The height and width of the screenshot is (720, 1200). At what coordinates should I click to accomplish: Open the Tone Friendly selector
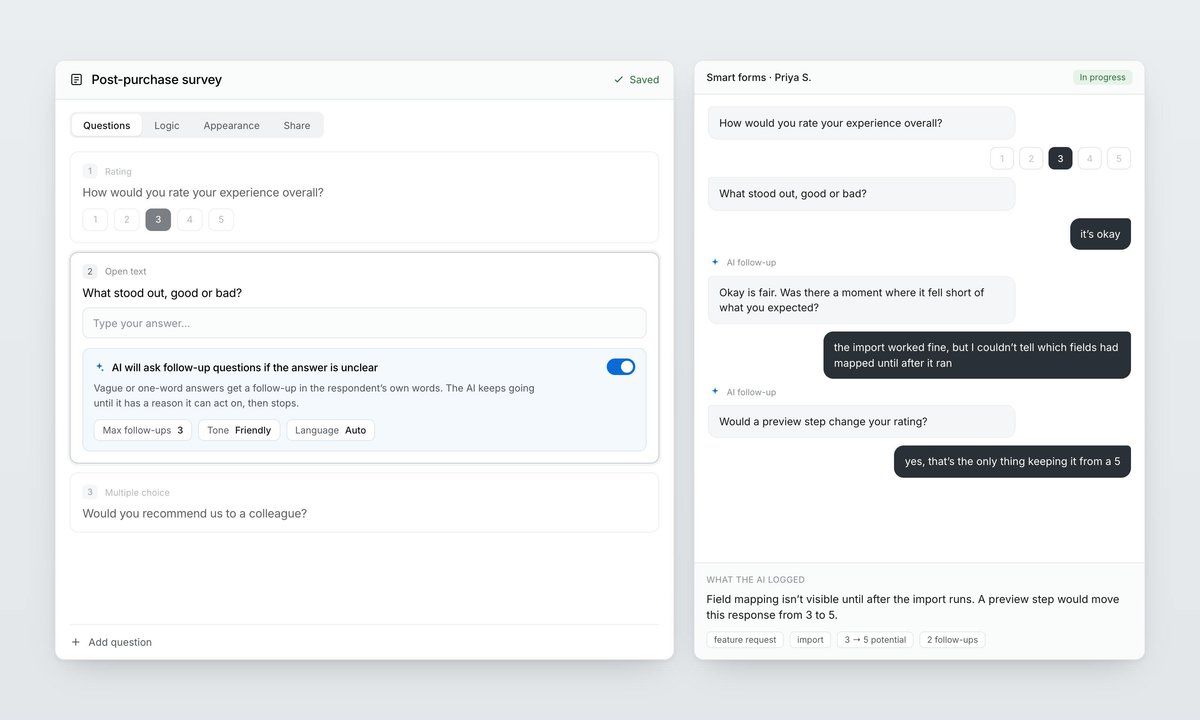[x=239, y=430]
